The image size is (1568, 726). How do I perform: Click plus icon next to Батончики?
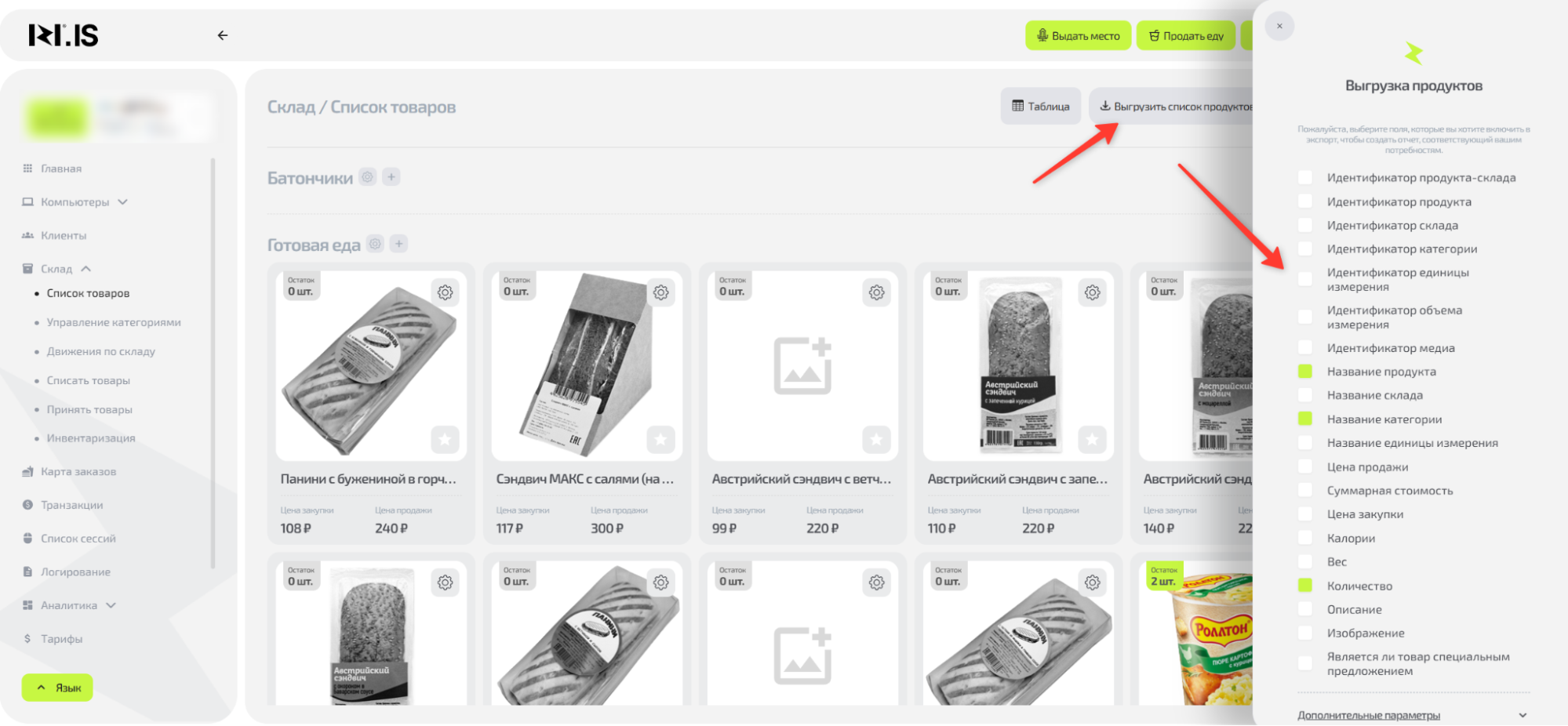tap(391, 177)
